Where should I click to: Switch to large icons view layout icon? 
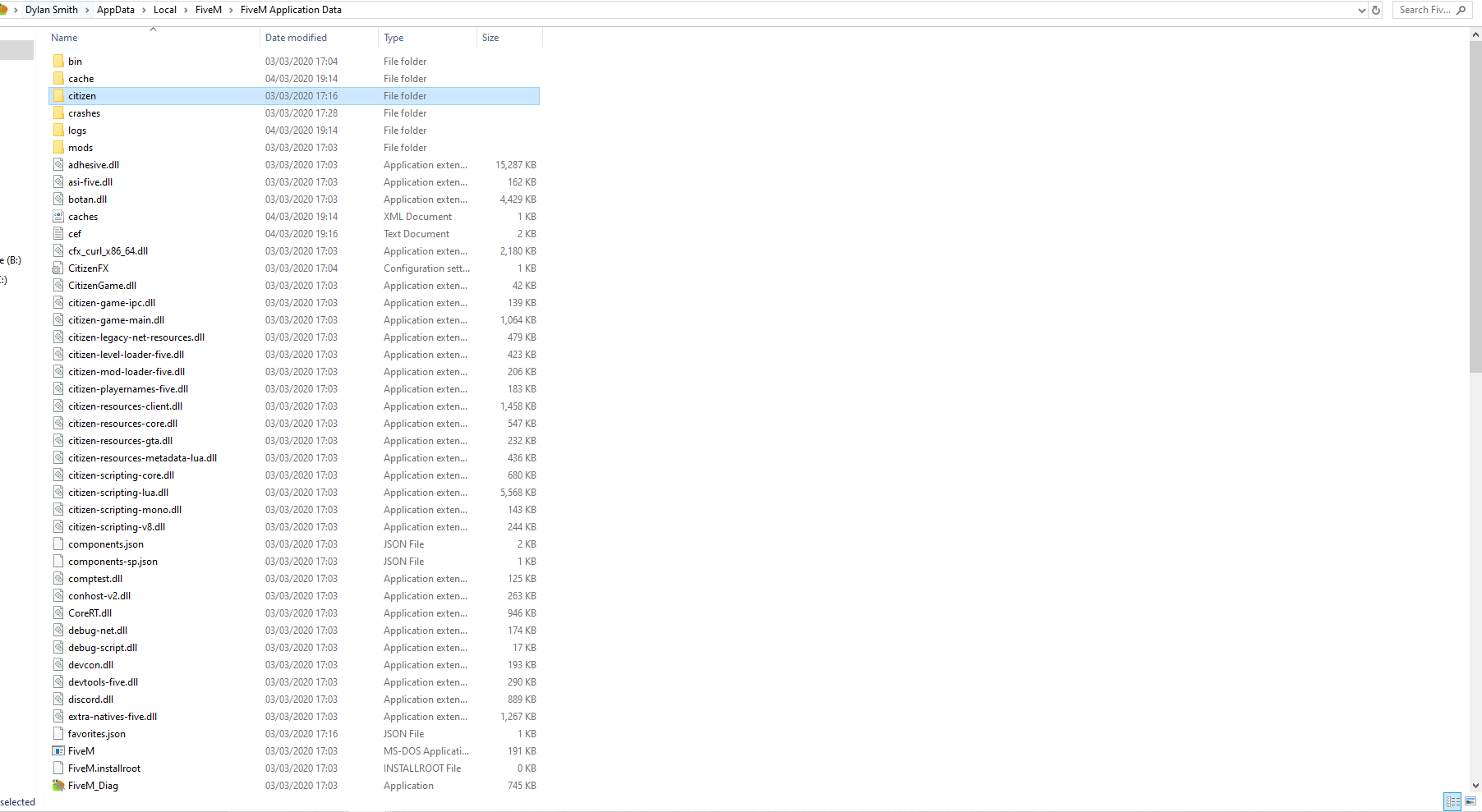click(x=1470, y=801)
